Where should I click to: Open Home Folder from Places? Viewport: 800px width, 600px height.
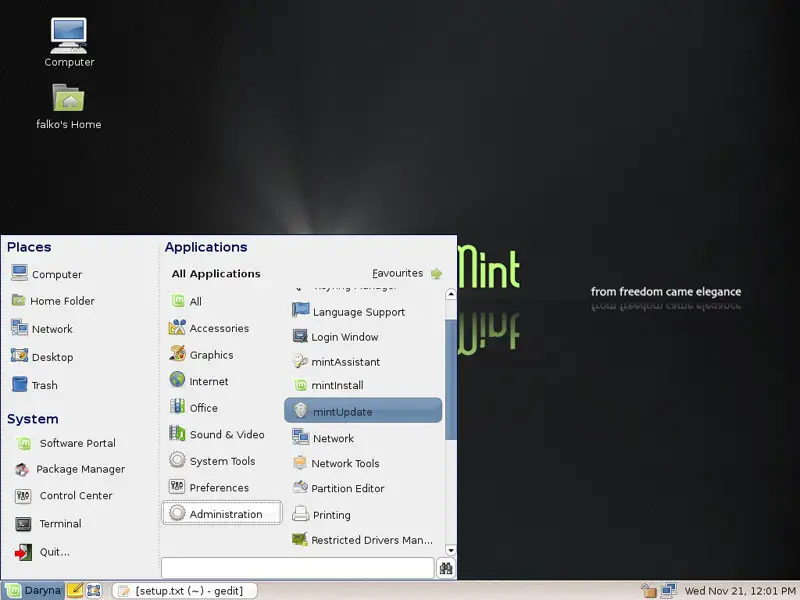pos(53,301)
